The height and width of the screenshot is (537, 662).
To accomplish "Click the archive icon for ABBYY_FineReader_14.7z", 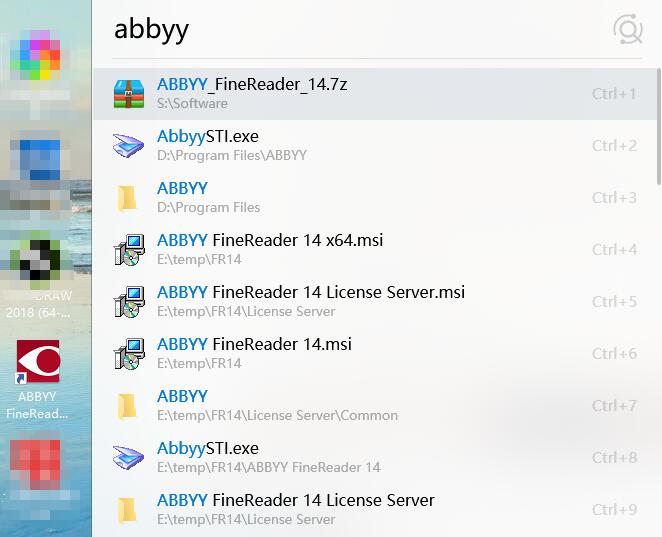I will click(128, 94).
